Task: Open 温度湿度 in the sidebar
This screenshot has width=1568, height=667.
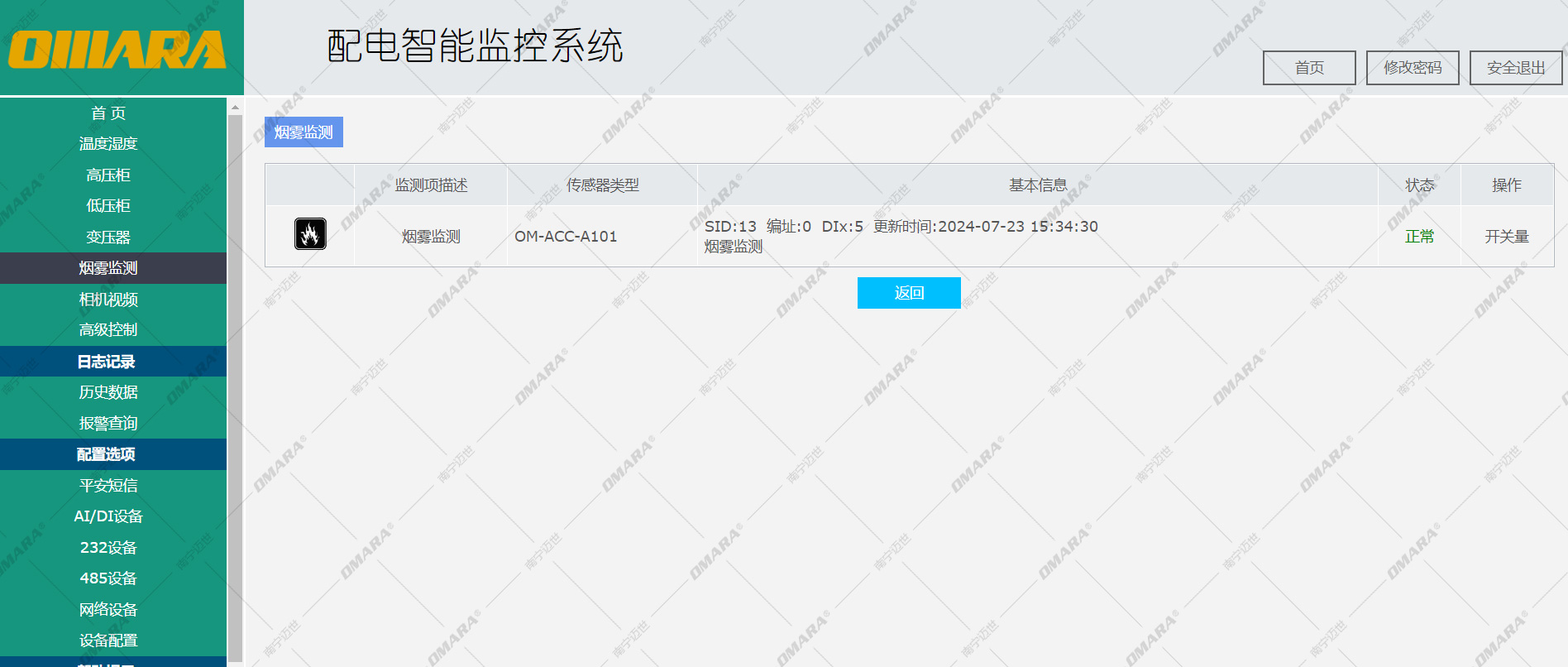Action: coord(108,144)
